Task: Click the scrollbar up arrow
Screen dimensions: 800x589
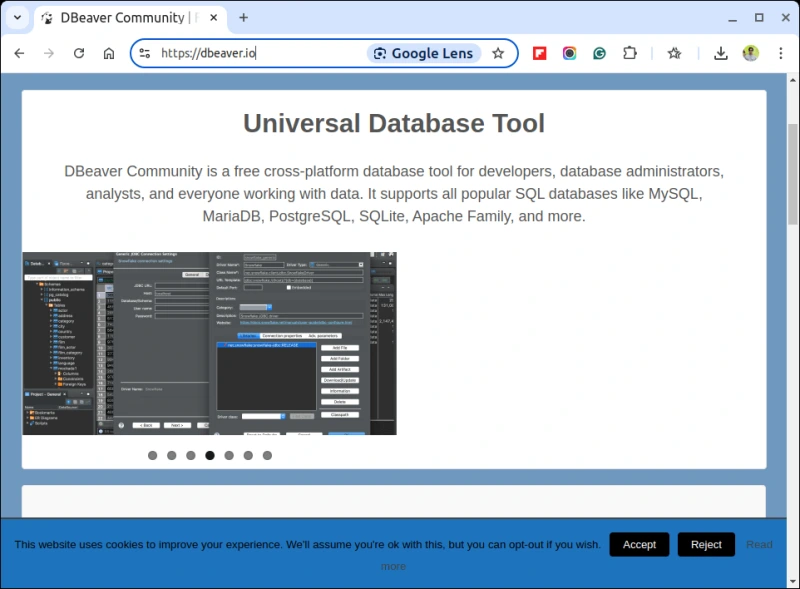Action: (x=792, y=80)
